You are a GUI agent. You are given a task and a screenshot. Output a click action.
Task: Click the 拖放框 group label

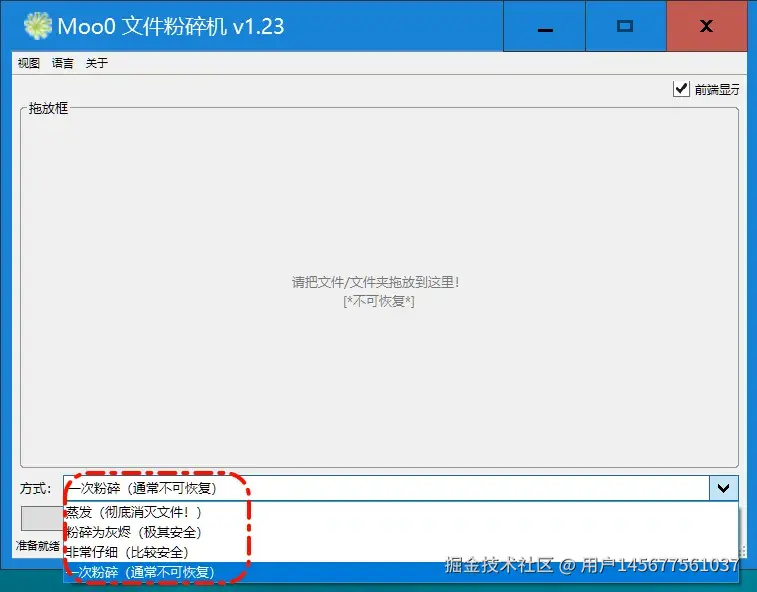click(48, 108)
